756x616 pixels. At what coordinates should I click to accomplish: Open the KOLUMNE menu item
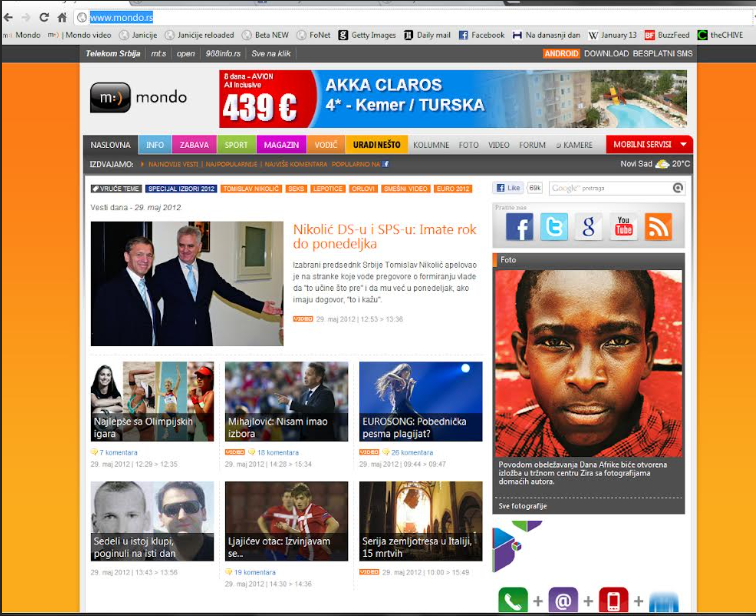431,145
